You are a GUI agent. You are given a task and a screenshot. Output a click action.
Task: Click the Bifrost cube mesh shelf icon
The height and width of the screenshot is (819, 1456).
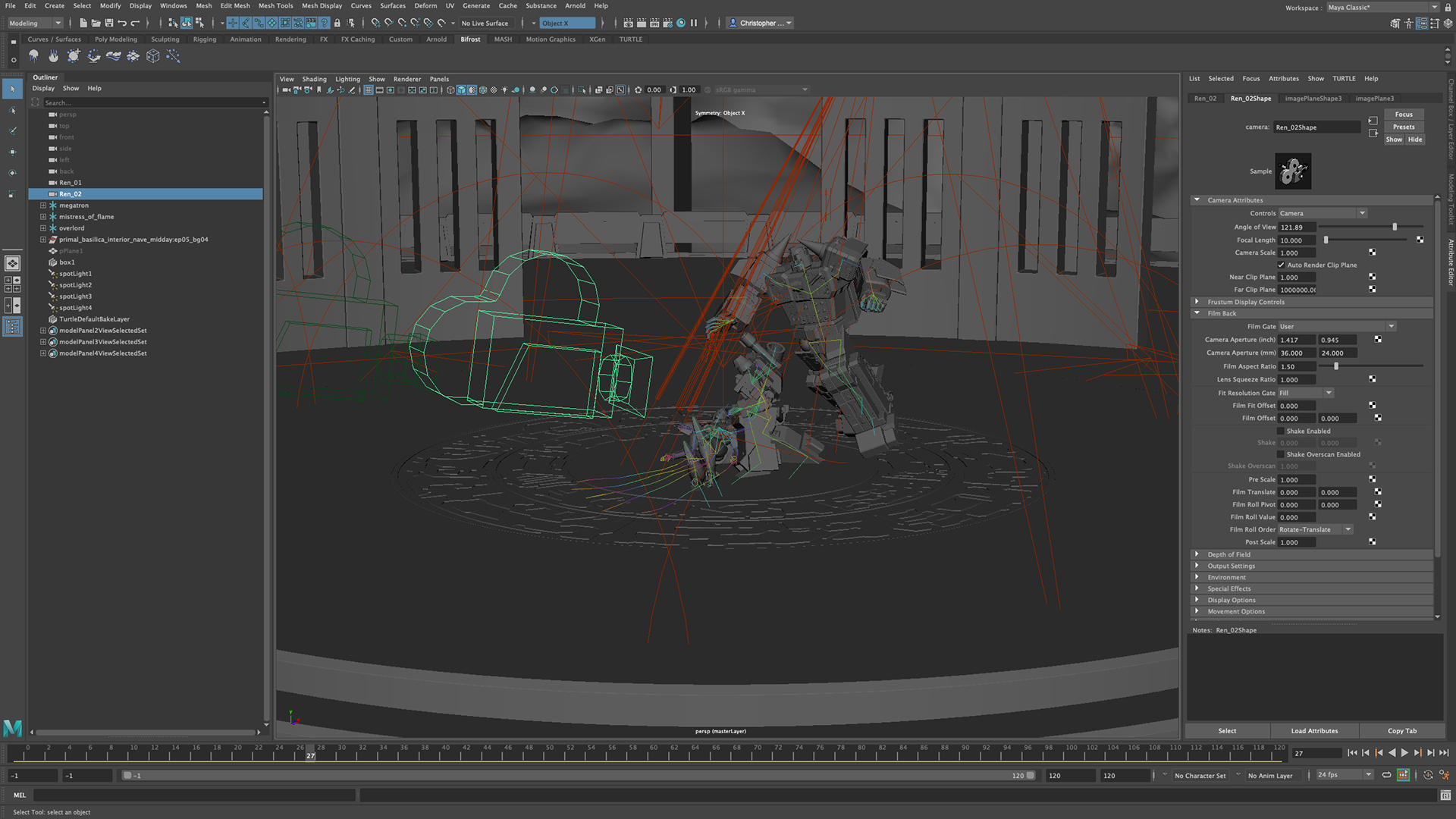pos(152,56)
